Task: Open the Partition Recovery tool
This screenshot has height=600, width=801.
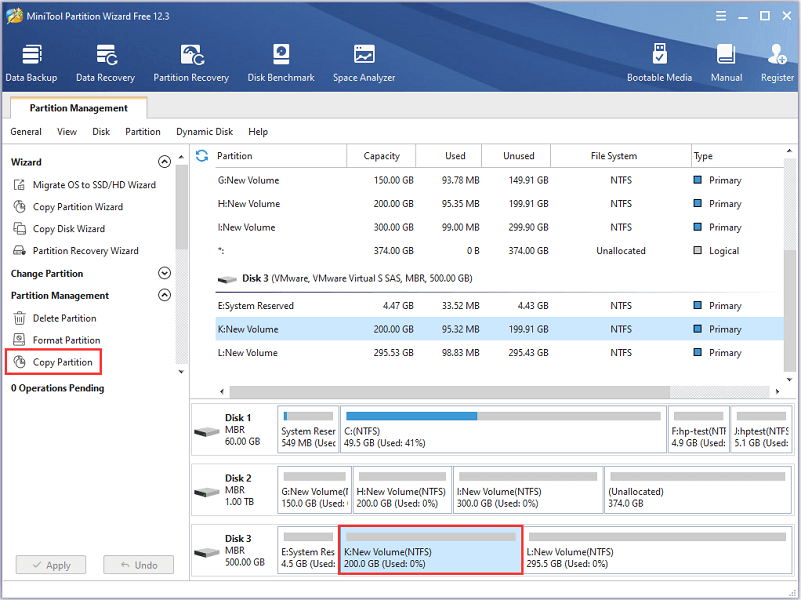Action: (191, 63)
